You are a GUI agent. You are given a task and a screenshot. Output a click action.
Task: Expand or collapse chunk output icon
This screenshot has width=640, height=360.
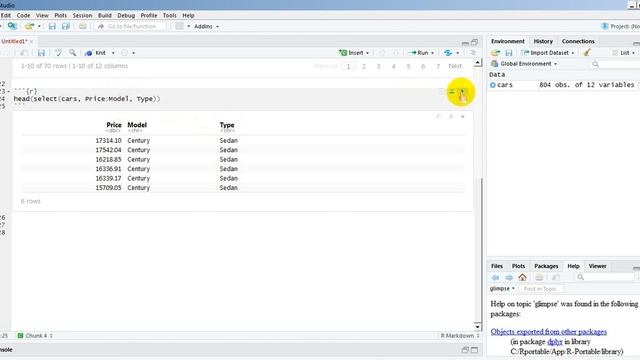point(451,117)
